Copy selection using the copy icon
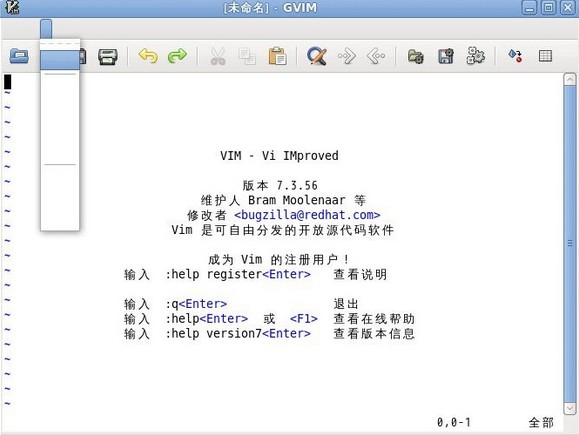579x435 pixels. pos(247,56)
